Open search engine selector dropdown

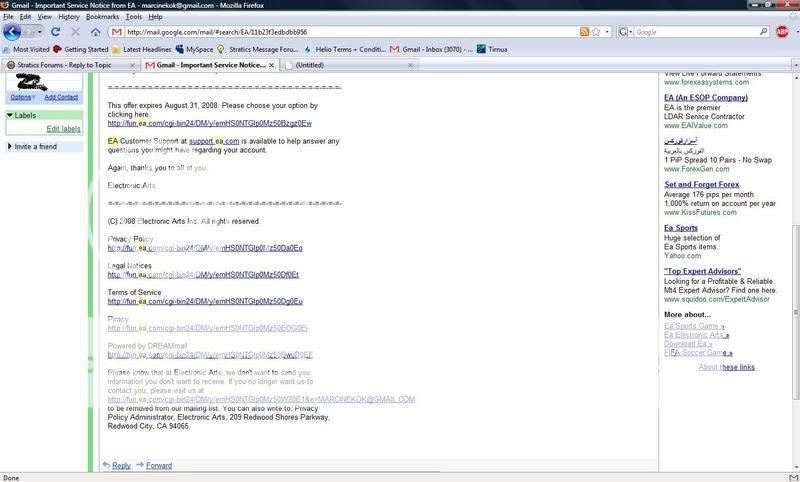coord(625,32)
